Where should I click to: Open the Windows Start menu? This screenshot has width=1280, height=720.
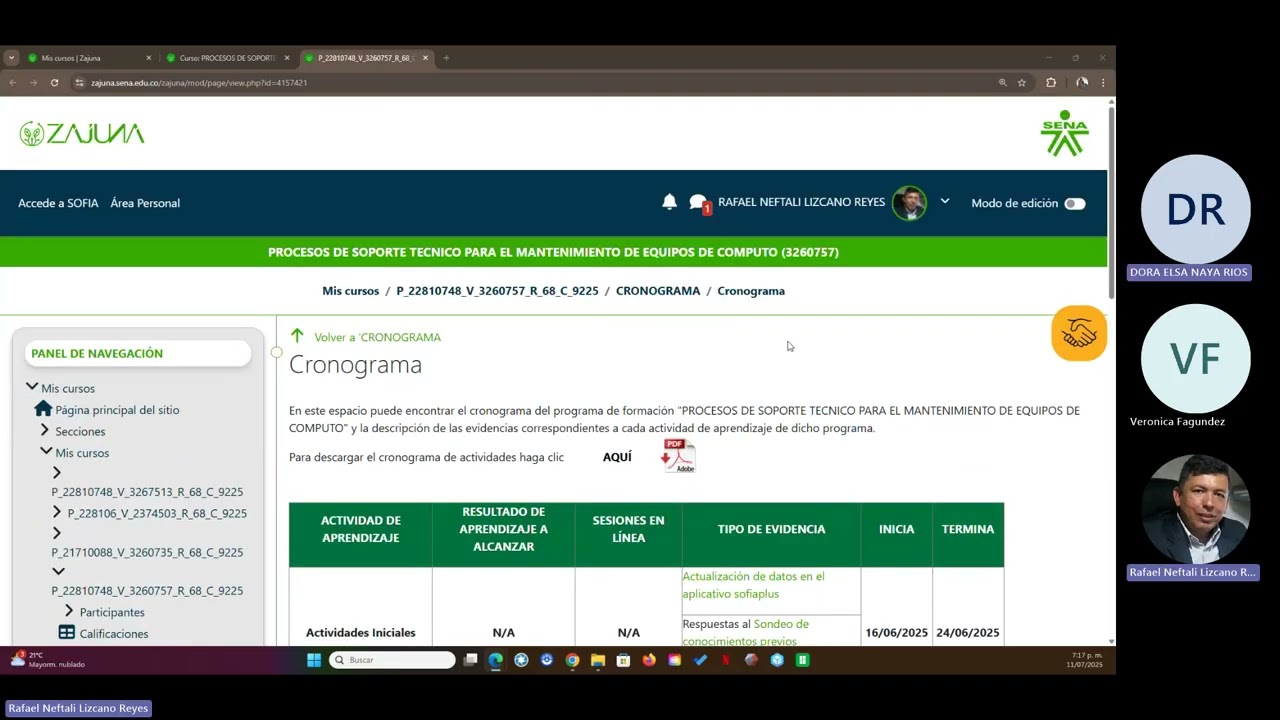click(314, 660)
